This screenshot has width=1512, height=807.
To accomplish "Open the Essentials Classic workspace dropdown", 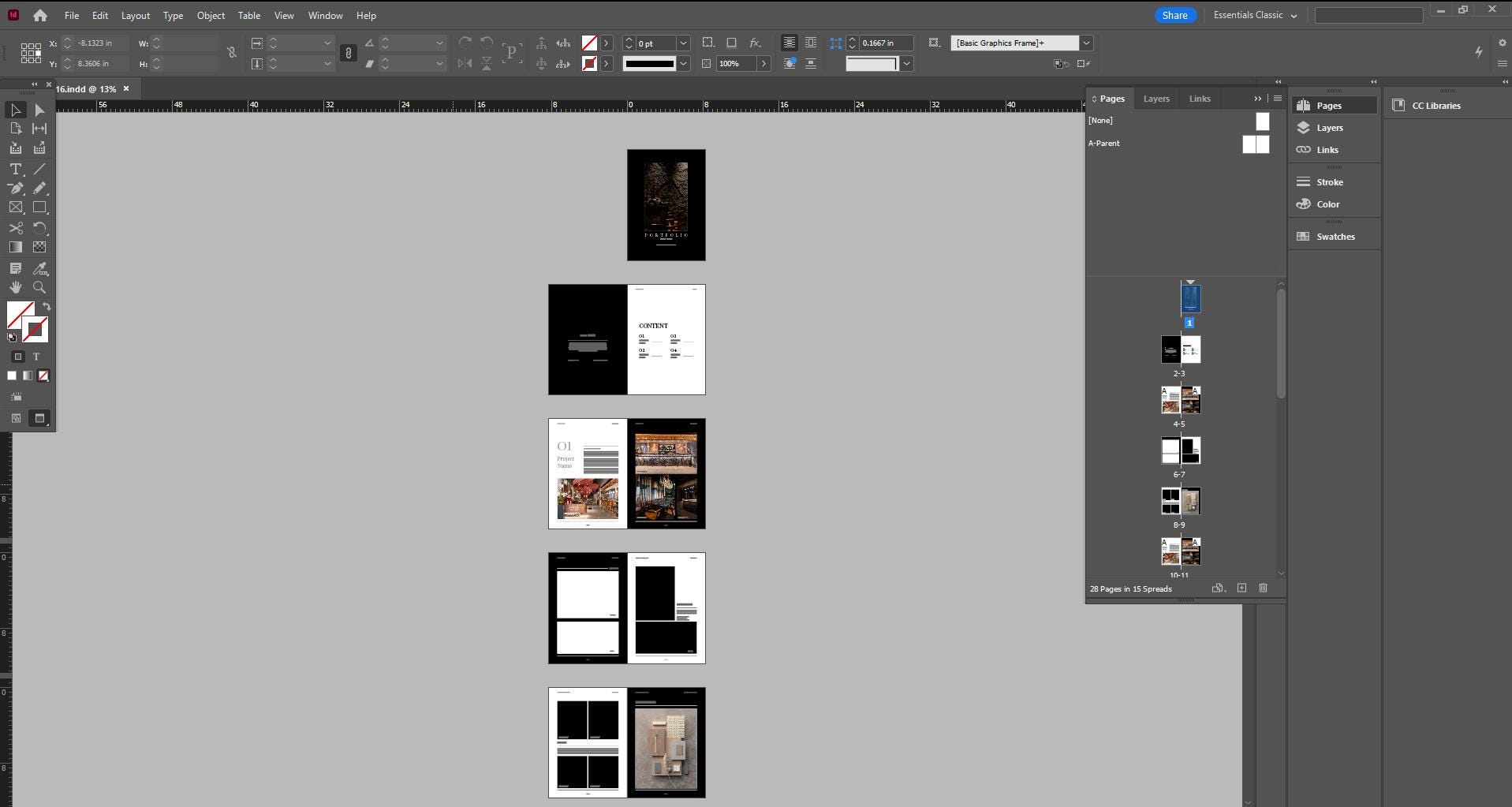I will coord(1255,15).
